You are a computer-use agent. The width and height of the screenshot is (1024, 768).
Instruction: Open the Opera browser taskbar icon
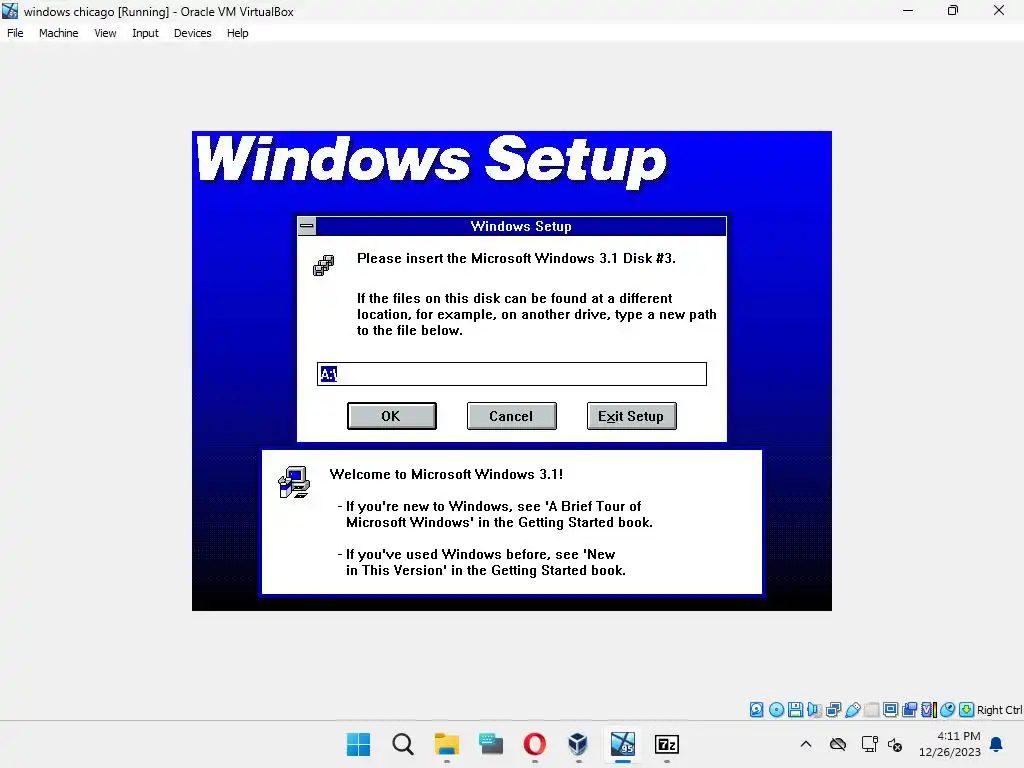pyautogui.click(x=534, y=744)
